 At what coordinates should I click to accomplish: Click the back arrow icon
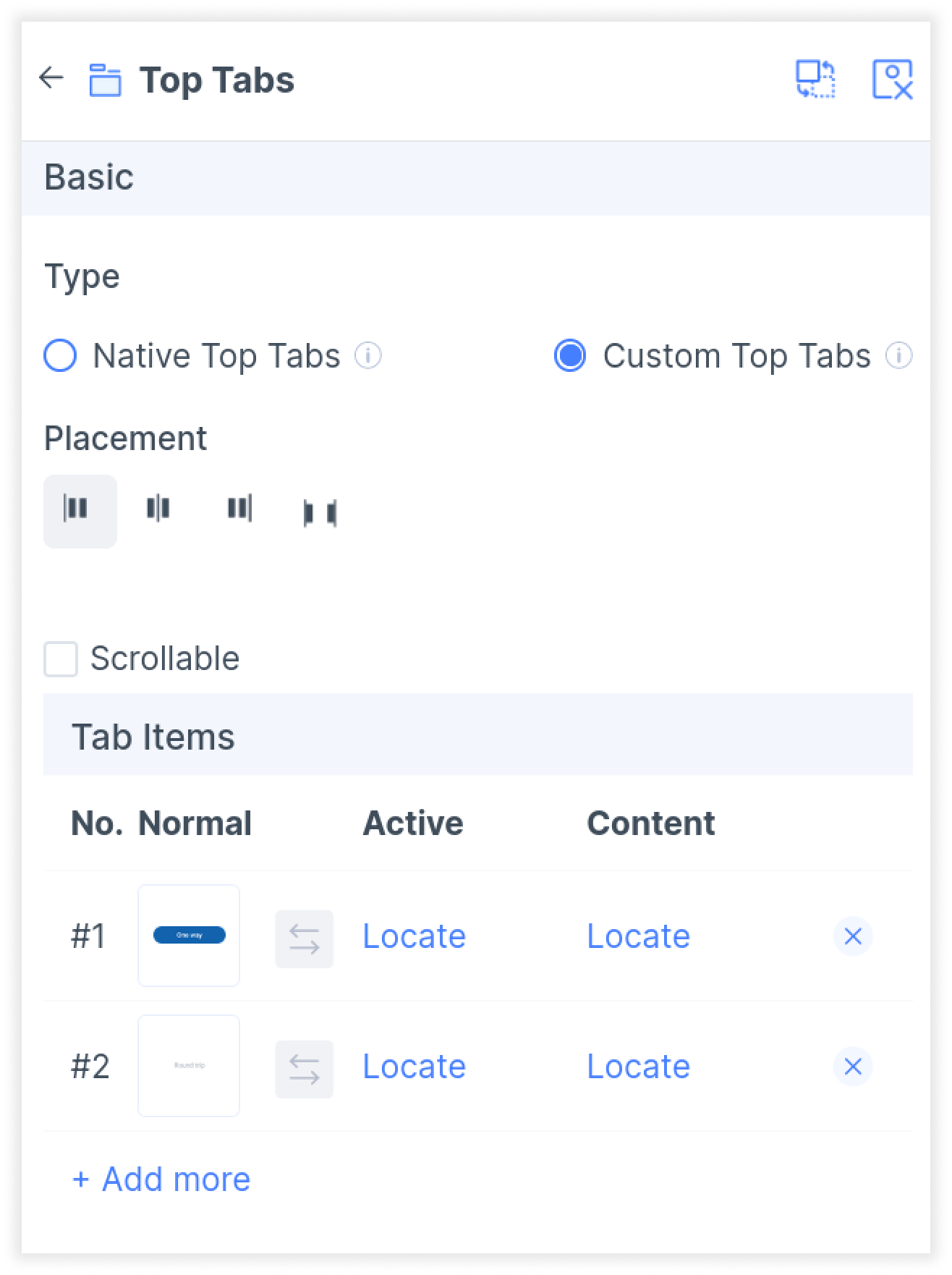pyautogui.click(x=51, y=77)
